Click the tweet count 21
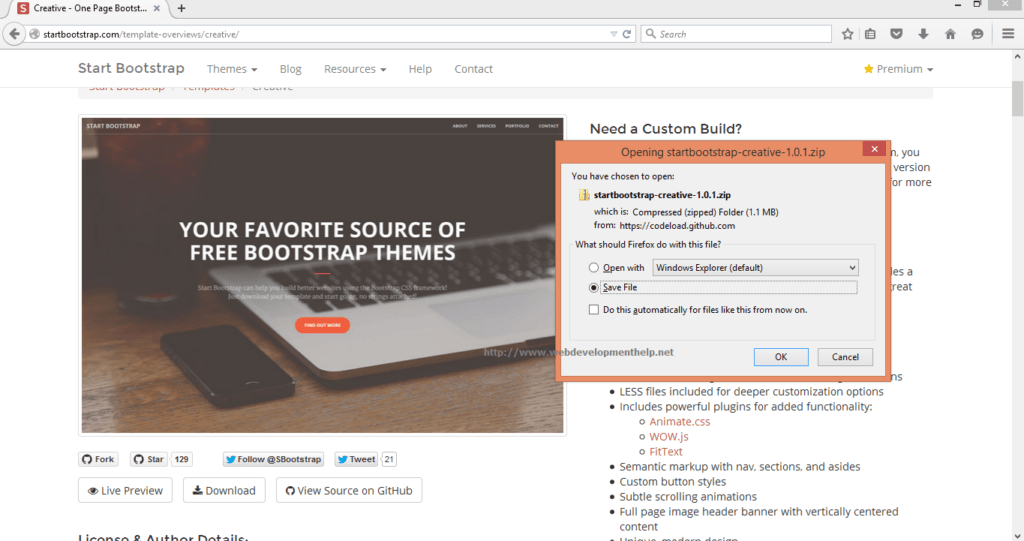This screenshot has height=541, width=1024. tap(389, 459)
